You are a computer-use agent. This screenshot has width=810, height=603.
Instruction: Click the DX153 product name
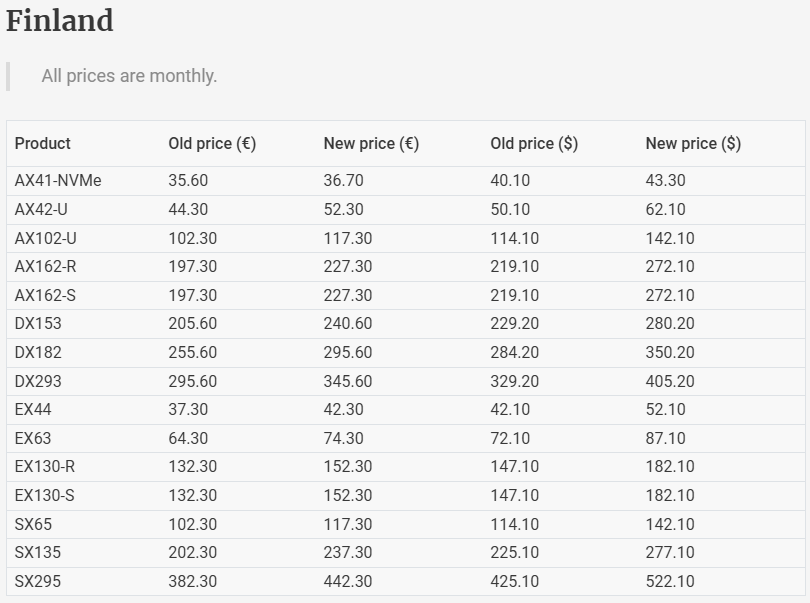(x=38, y=324)
